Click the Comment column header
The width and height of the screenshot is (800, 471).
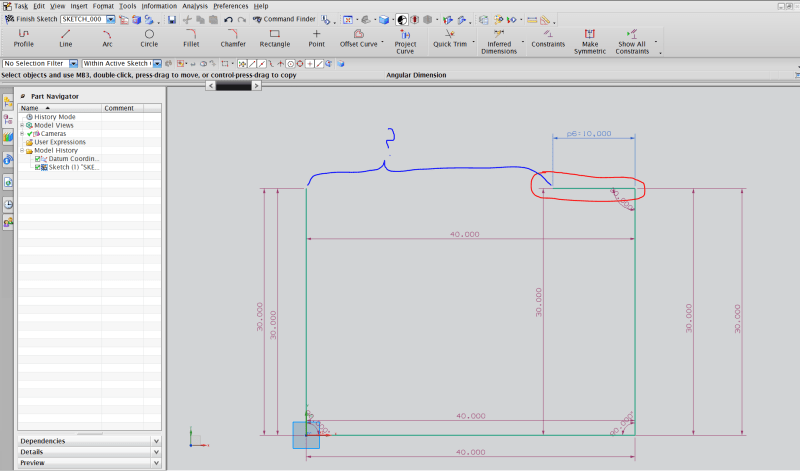(x=122, y=108)
